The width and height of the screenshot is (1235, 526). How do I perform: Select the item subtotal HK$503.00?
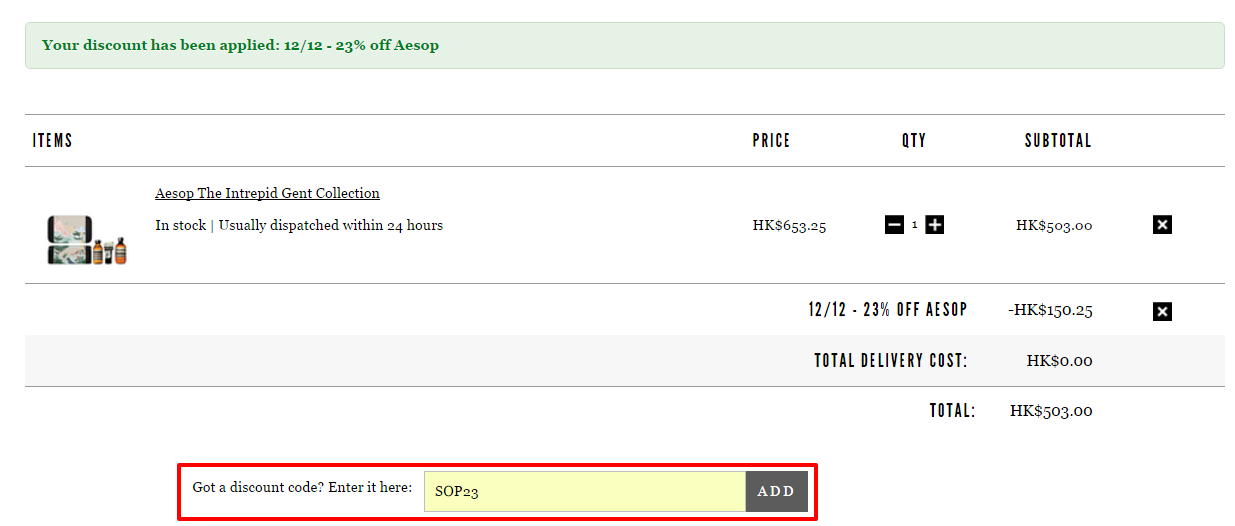tap(1054, 226)
